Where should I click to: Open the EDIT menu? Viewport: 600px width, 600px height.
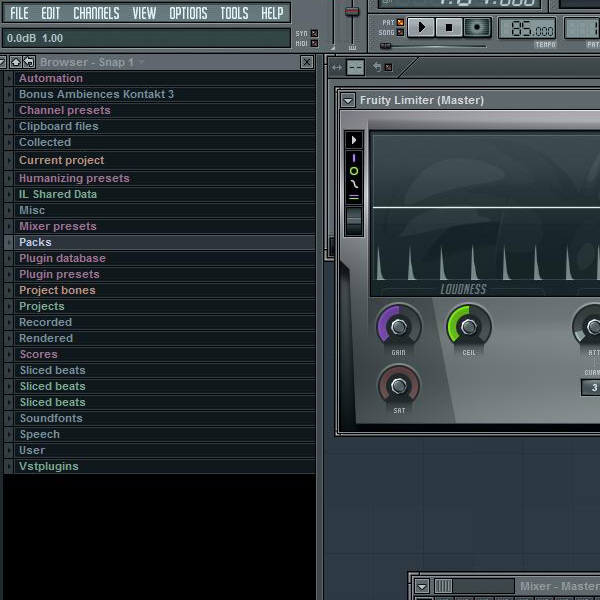click(51, 13)
